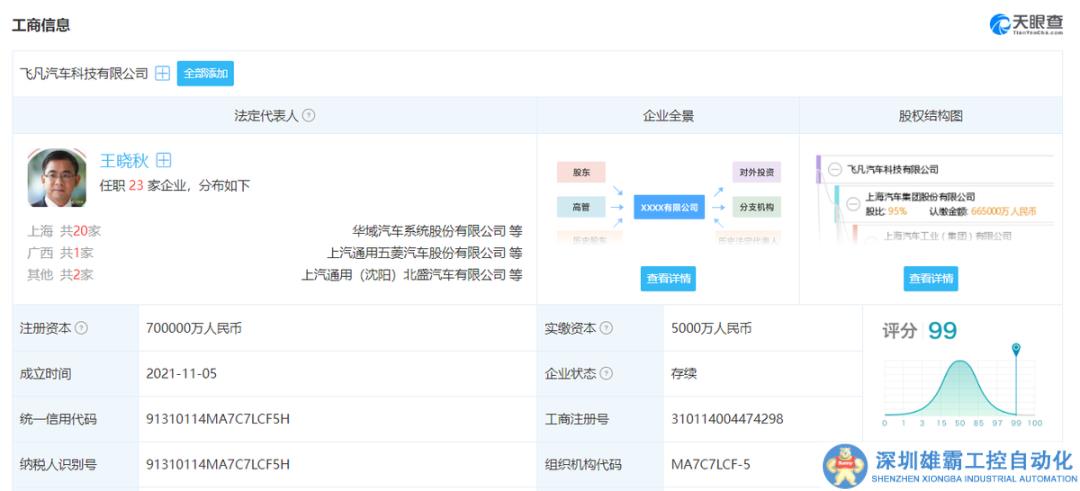Click the 分支机构 box in 企业全景 diagram
The image size is (1080, 491).
(756, 207)
